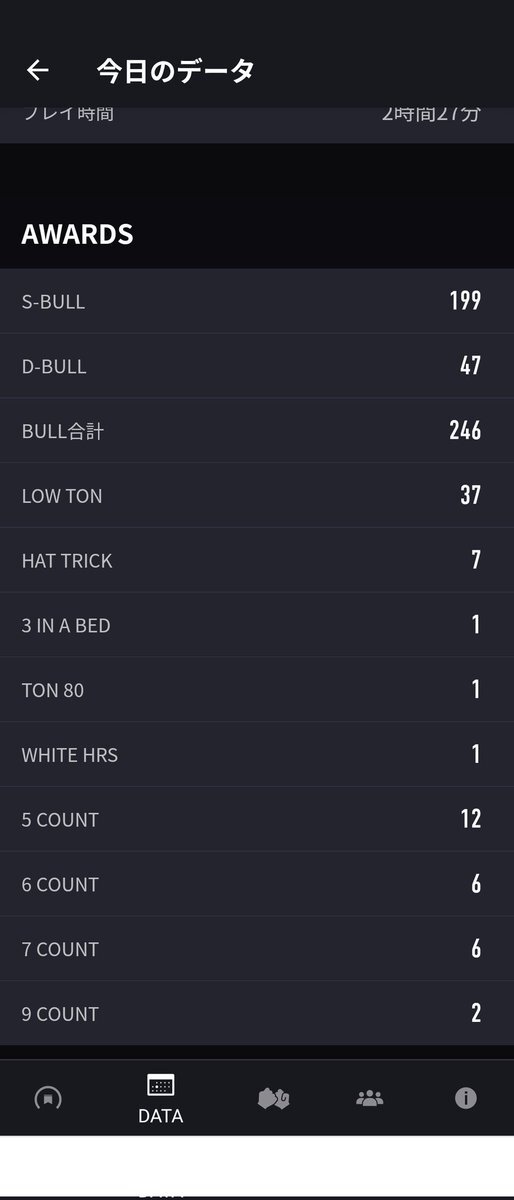Select the 9 COUNT row
The image size is (514, 1200).
point(257,1013)
